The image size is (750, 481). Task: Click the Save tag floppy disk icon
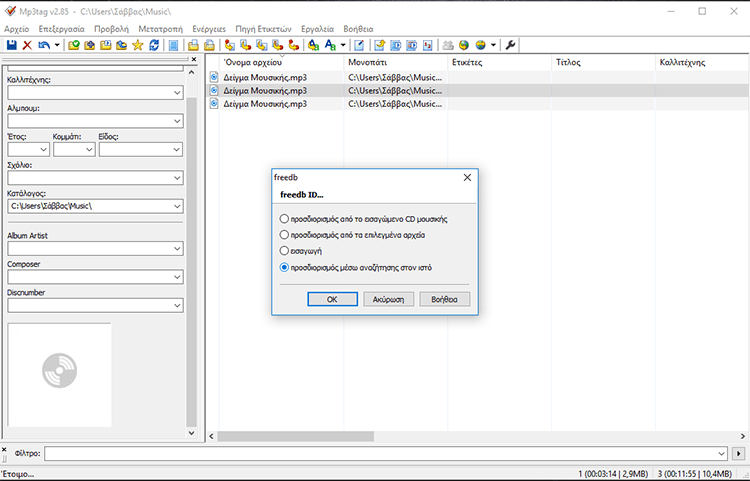(x=11, y=45)
